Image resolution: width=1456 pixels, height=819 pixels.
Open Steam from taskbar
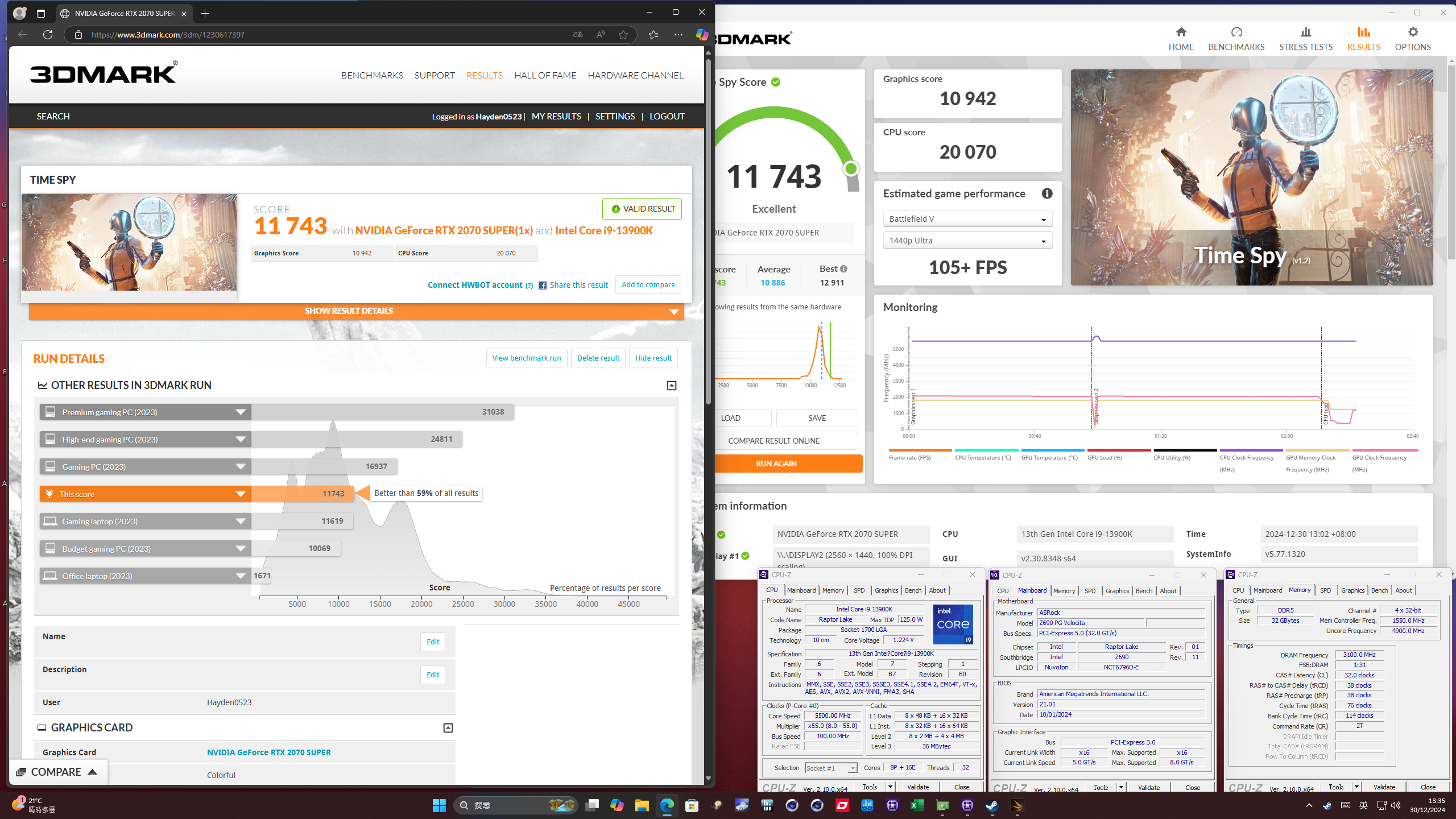[992, 805]
